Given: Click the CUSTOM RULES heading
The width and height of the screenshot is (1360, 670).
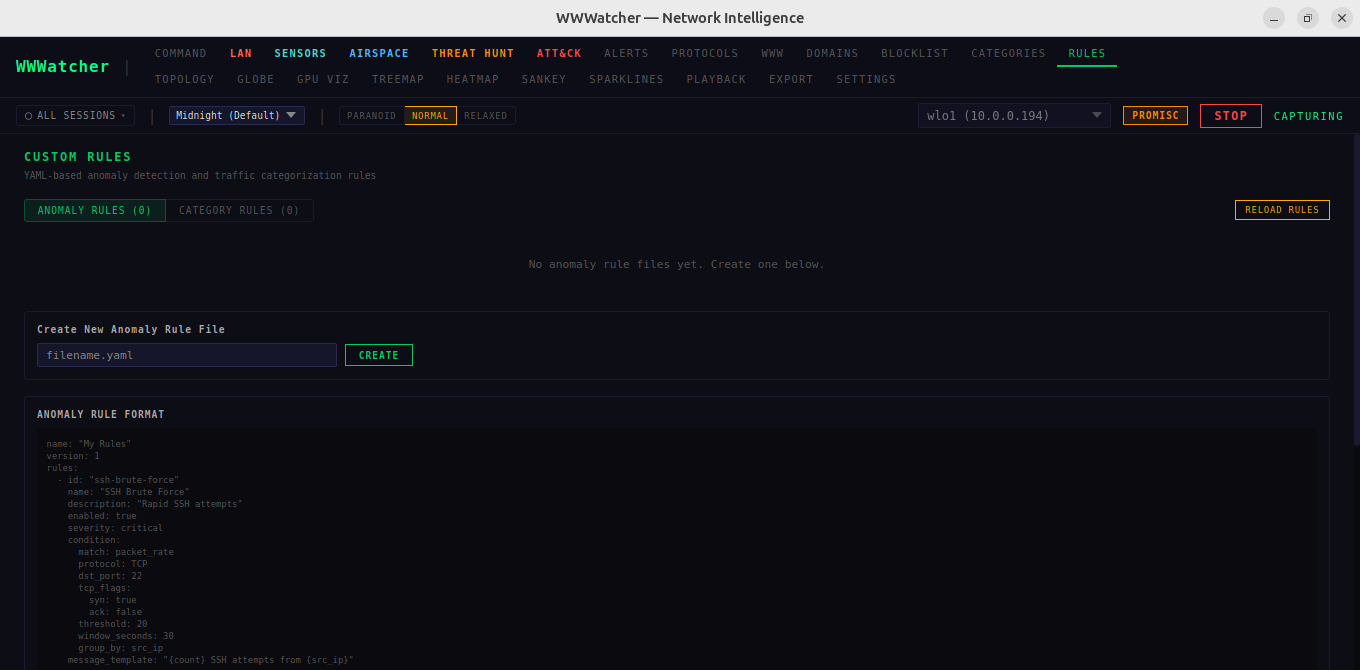Looking at the screenshot, I should coord(78,157).
